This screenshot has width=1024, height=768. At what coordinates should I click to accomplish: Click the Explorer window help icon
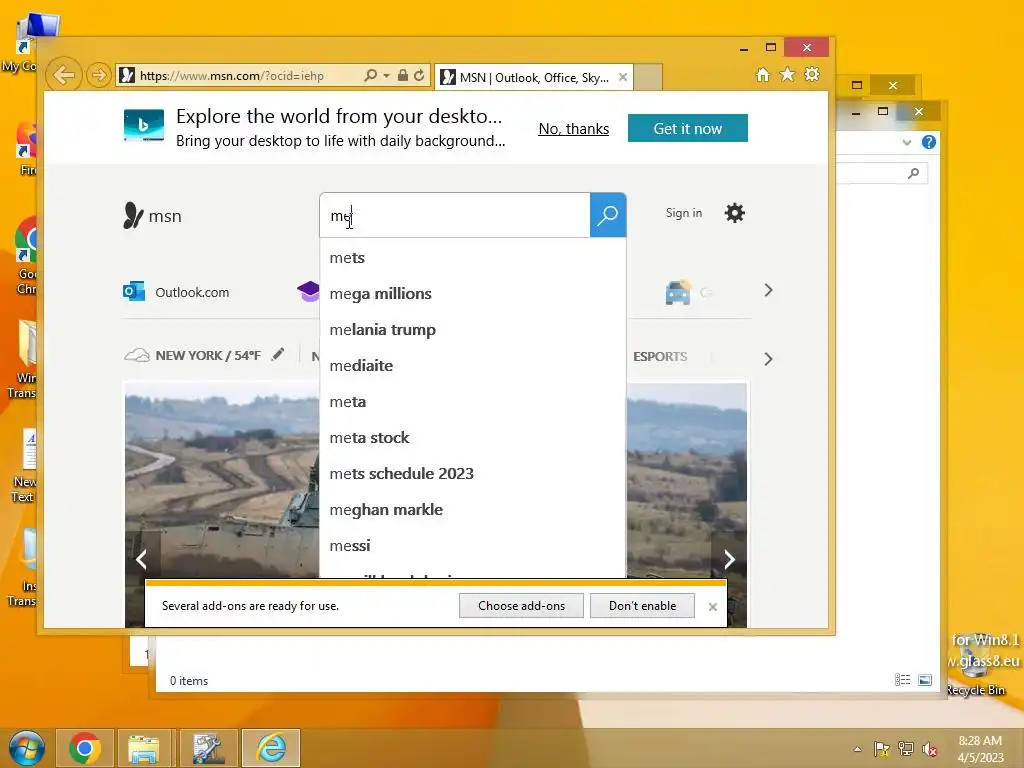tap(929, 142)
